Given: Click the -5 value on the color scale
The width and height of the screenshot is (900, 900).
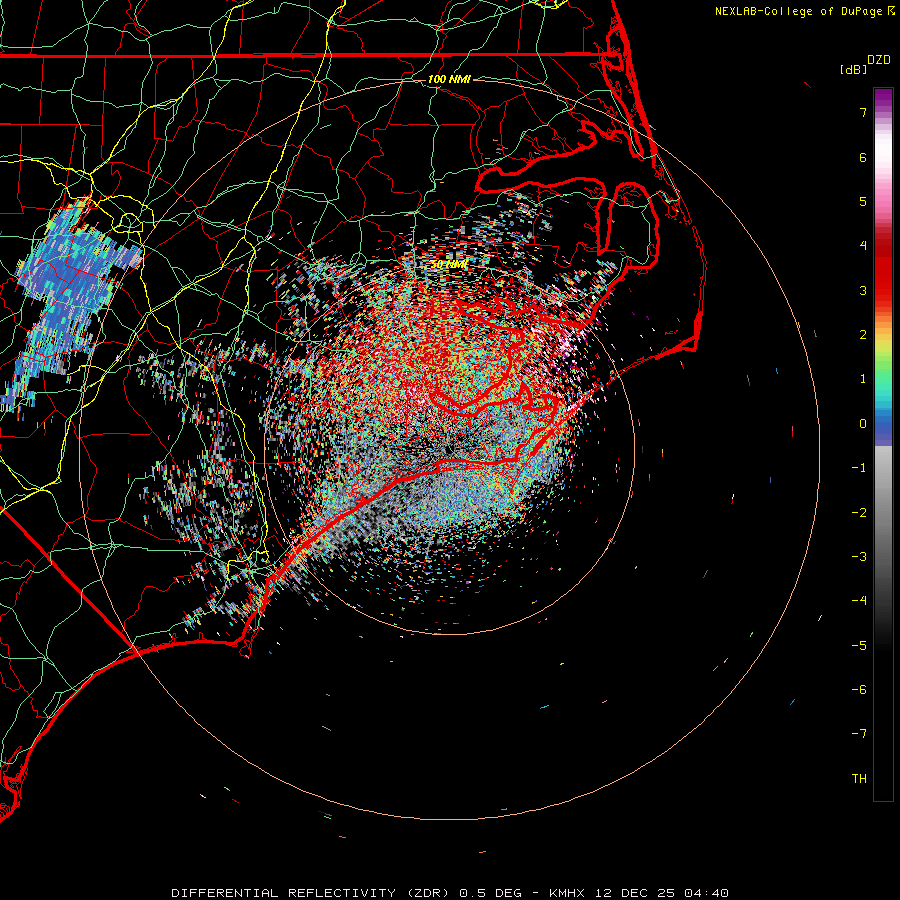Looking at the screenshot, I should [859, 646].
